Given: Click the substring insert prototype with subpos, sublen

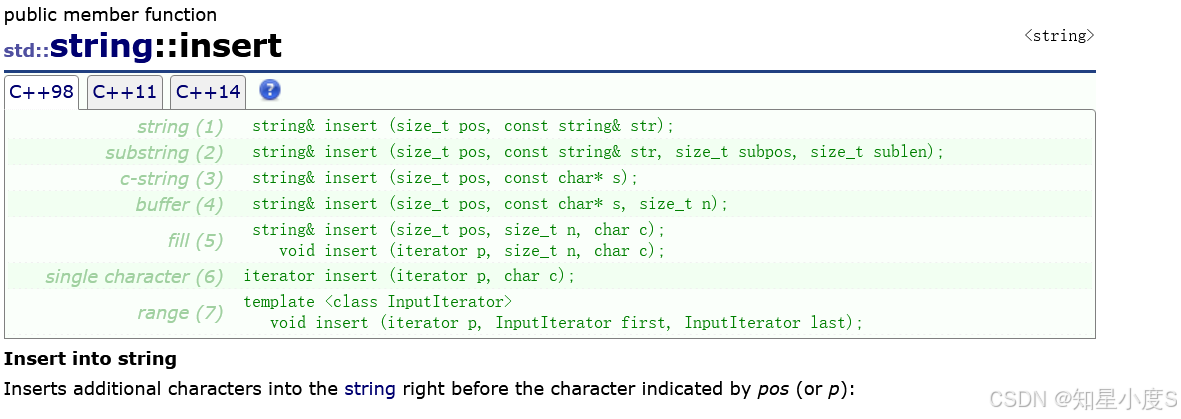Looking at the screenshot, I should [x=597, y=152].
